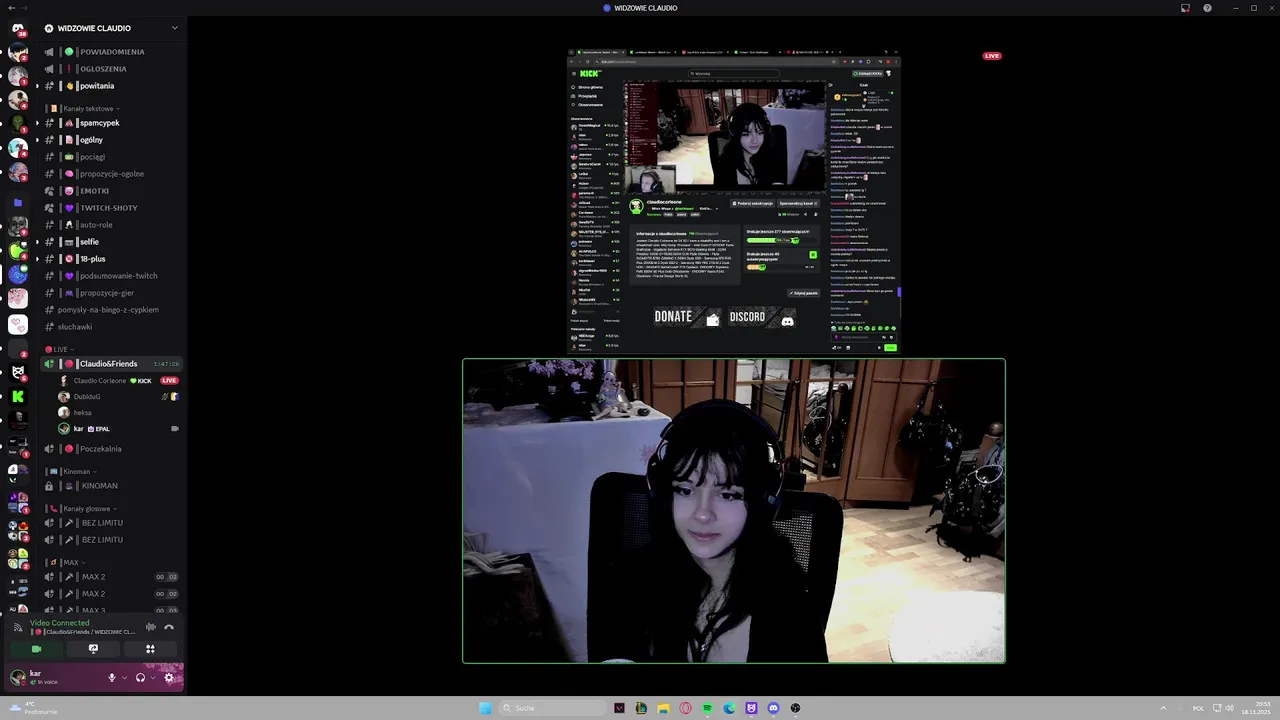Open Opera browser from the taskbar

[685, 708]
